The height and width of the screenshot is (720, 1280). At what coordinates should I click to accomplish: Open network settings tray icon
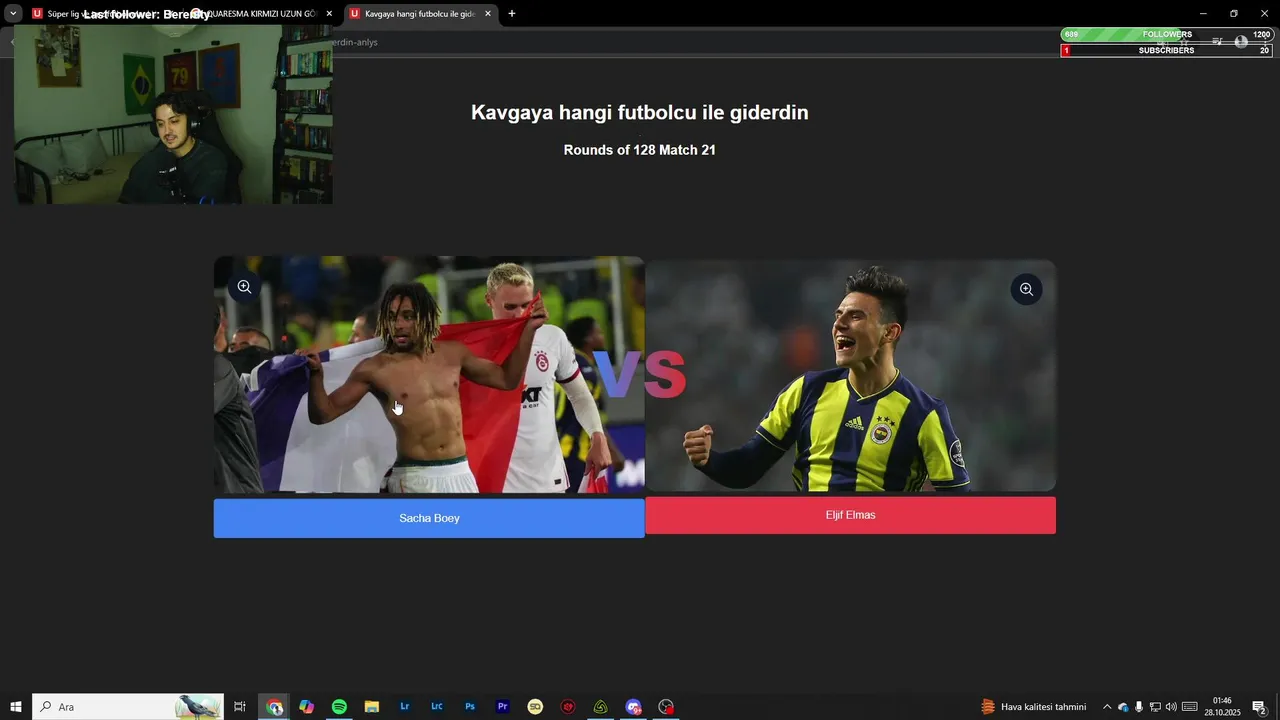[1155, 707]
